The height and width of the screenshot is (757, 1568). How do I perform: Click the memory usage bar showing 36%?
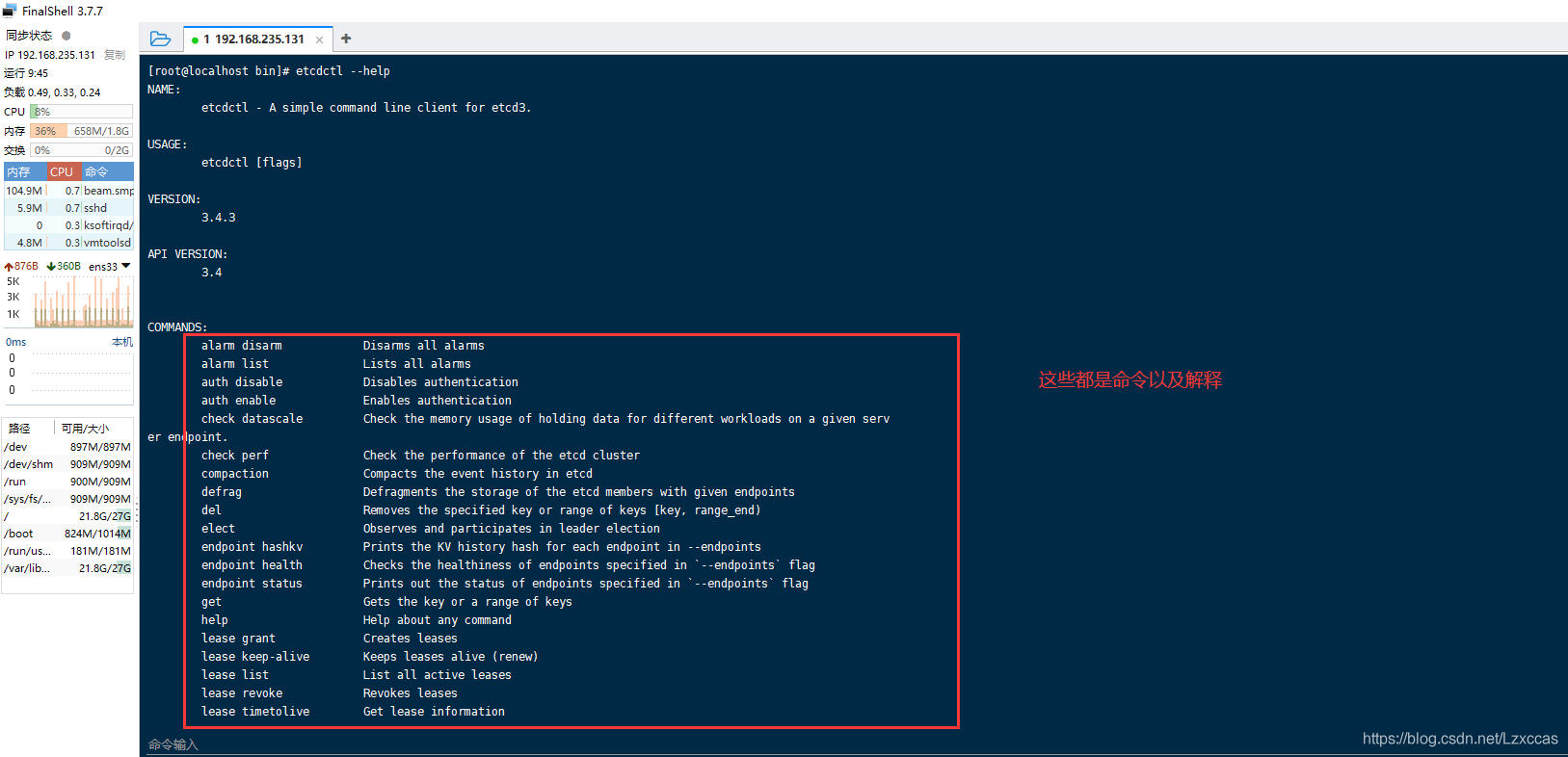81,131
